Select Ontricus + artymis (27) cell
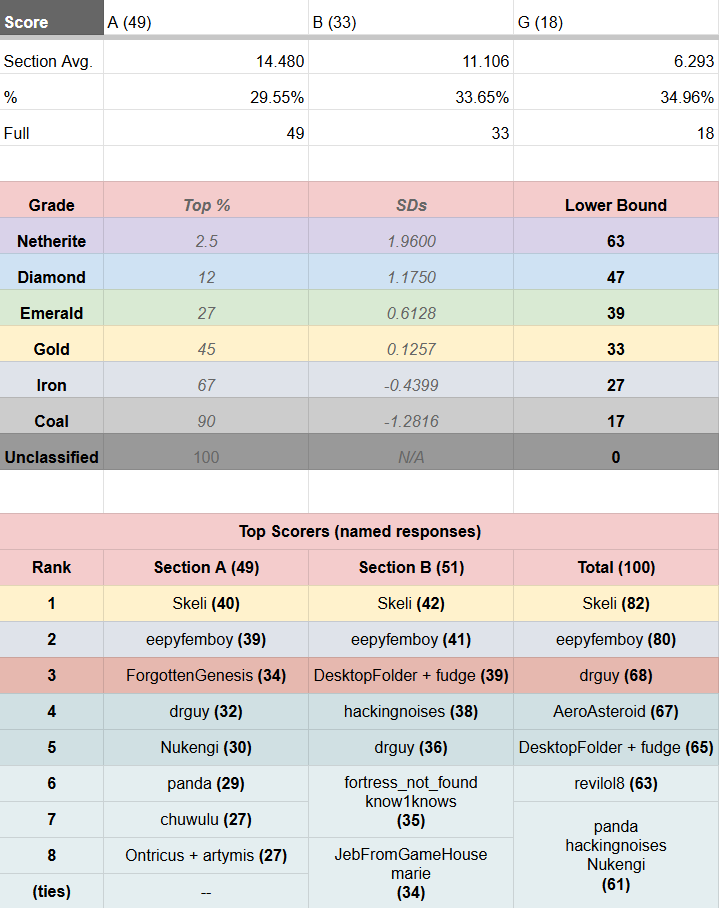719x908 pixels. click(206, 855)
